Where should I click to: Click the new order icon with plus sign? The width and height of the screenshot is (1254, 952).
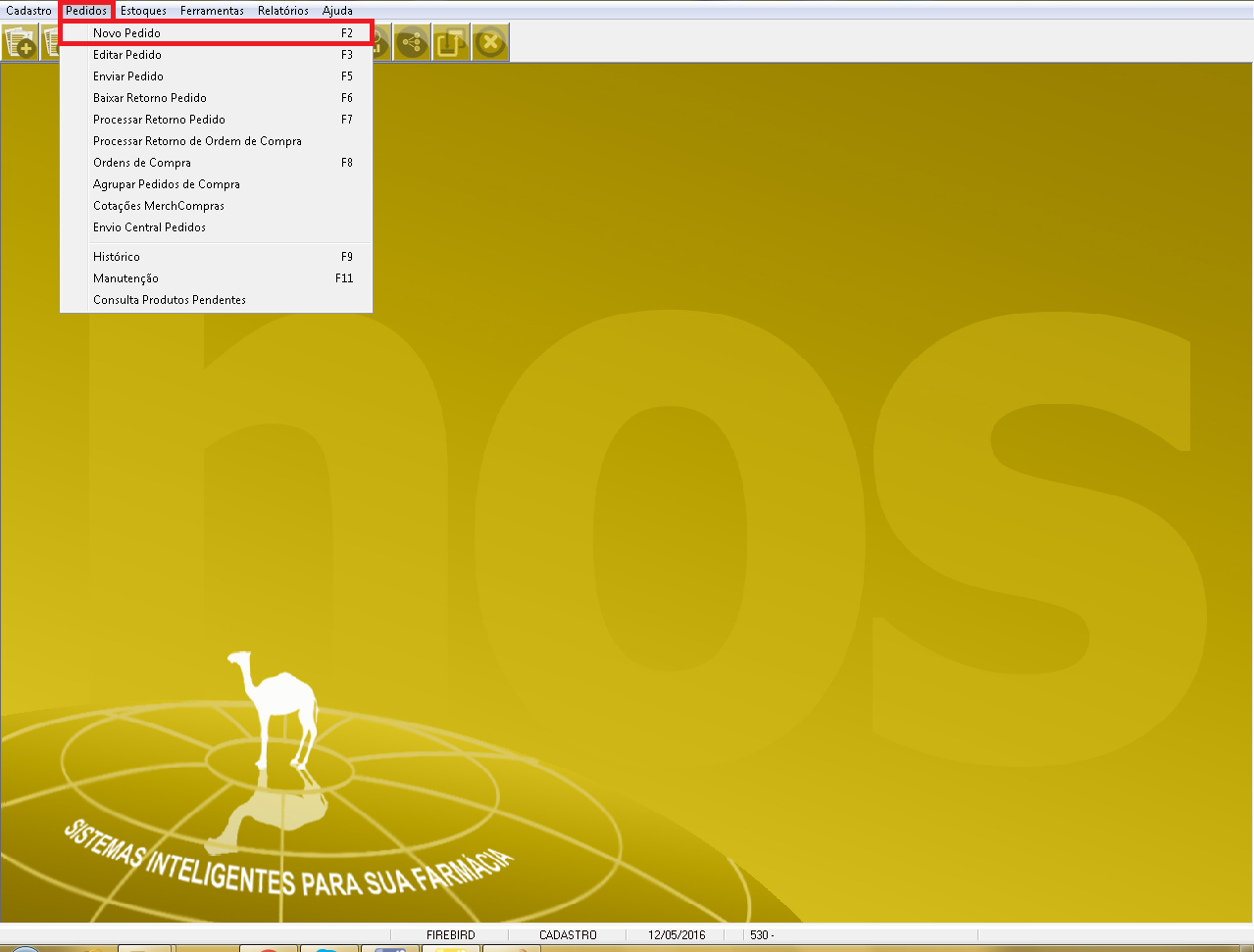click(x=20, y=43)
